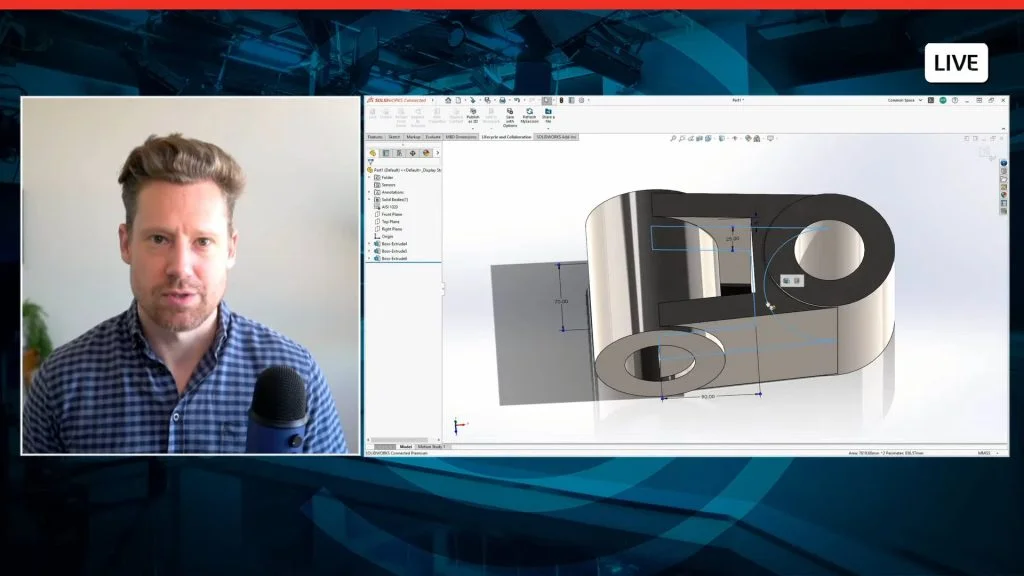This screenshot has width=1024, height=576.
Task: Open the DisplayManager appearance sphere tab
Action: tap(426, 153)
